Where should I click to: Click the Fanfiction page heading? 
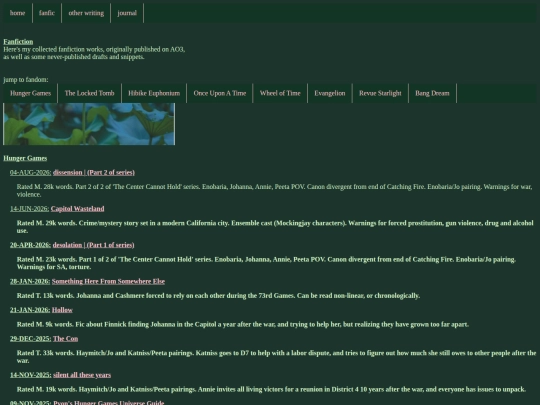point(18,42)
